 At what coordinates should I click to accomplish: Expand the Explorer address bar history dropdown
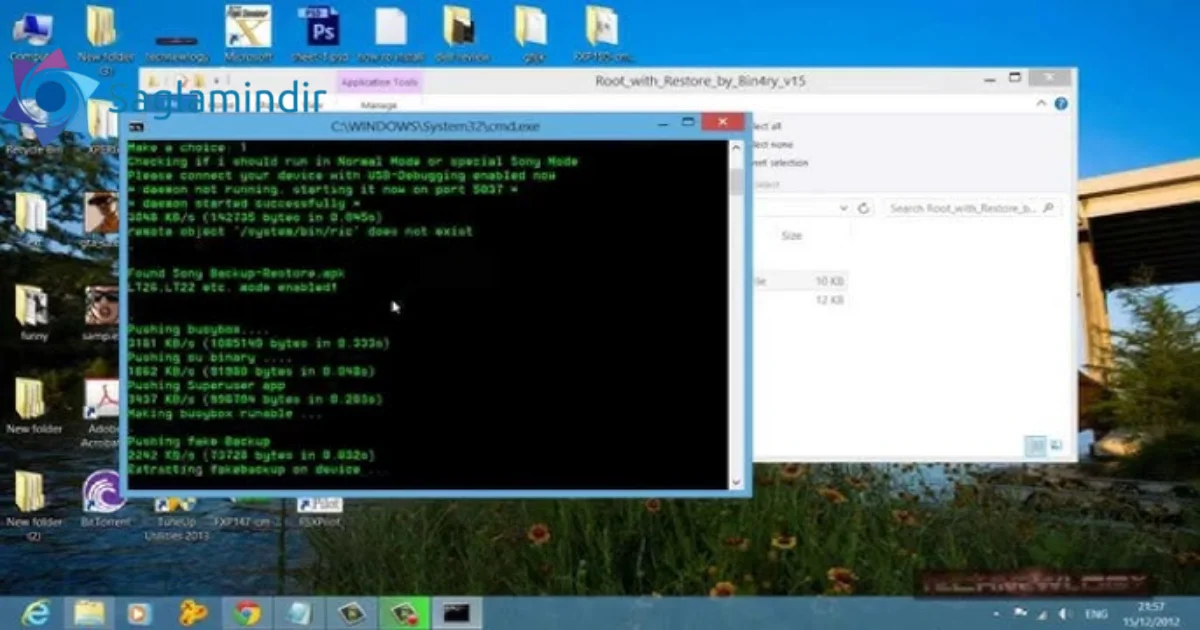(x=843, y=208)
